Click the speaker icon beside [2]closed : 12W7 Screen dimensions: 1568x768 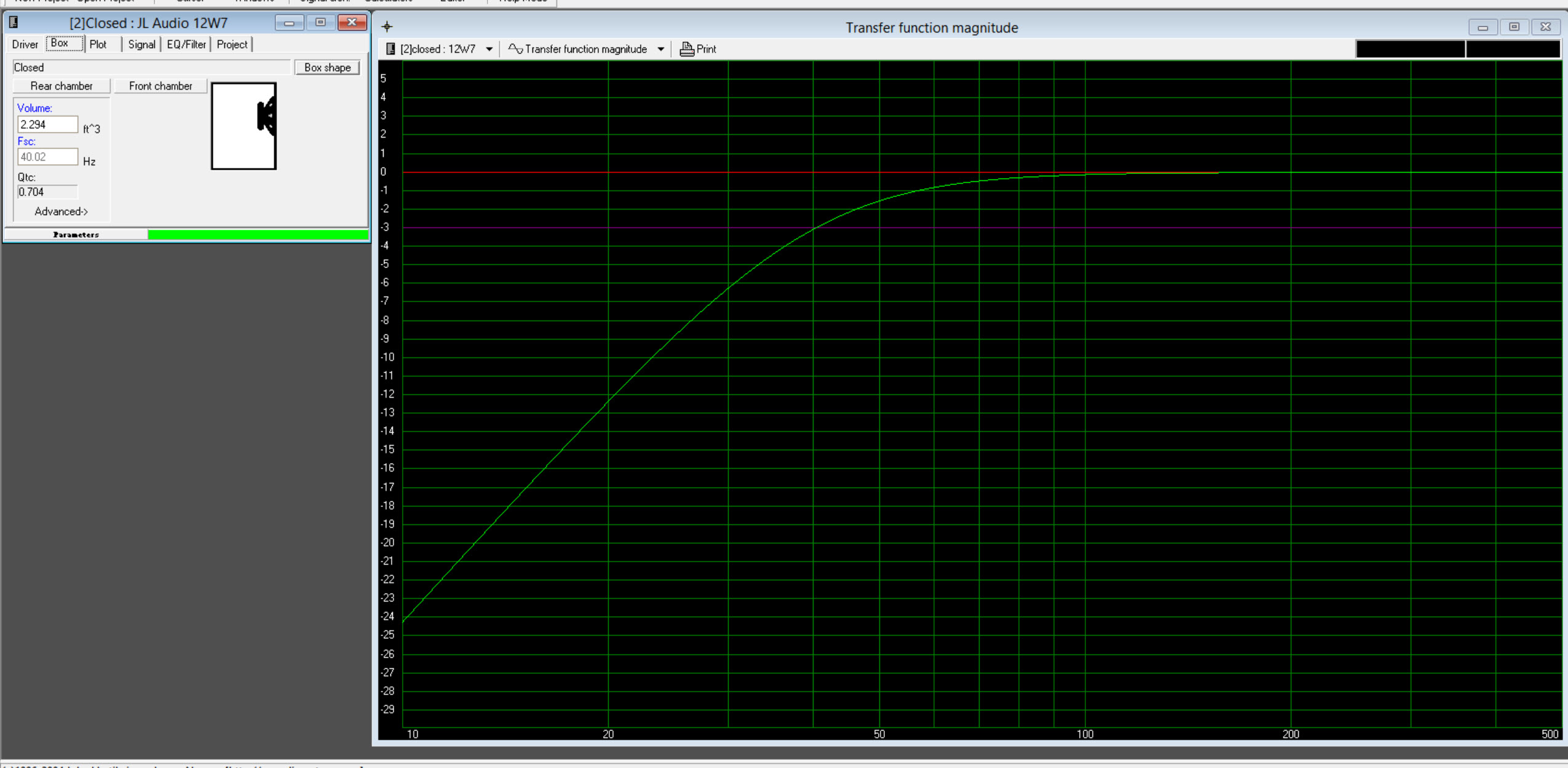click(x=390, y=49)
